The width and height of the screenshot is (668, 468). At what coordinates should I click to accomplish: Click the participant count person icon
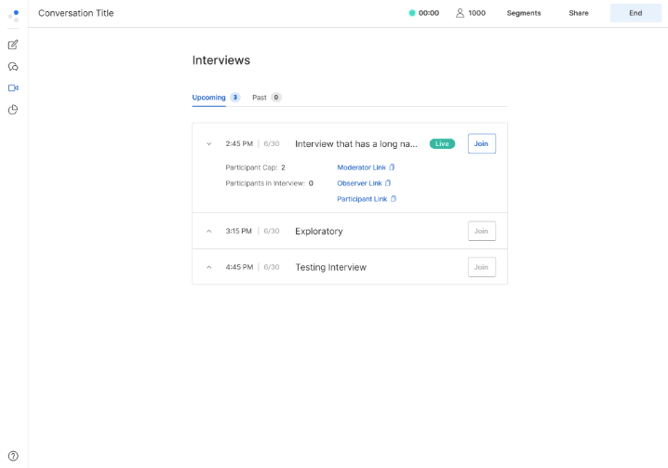coord(460,13)
